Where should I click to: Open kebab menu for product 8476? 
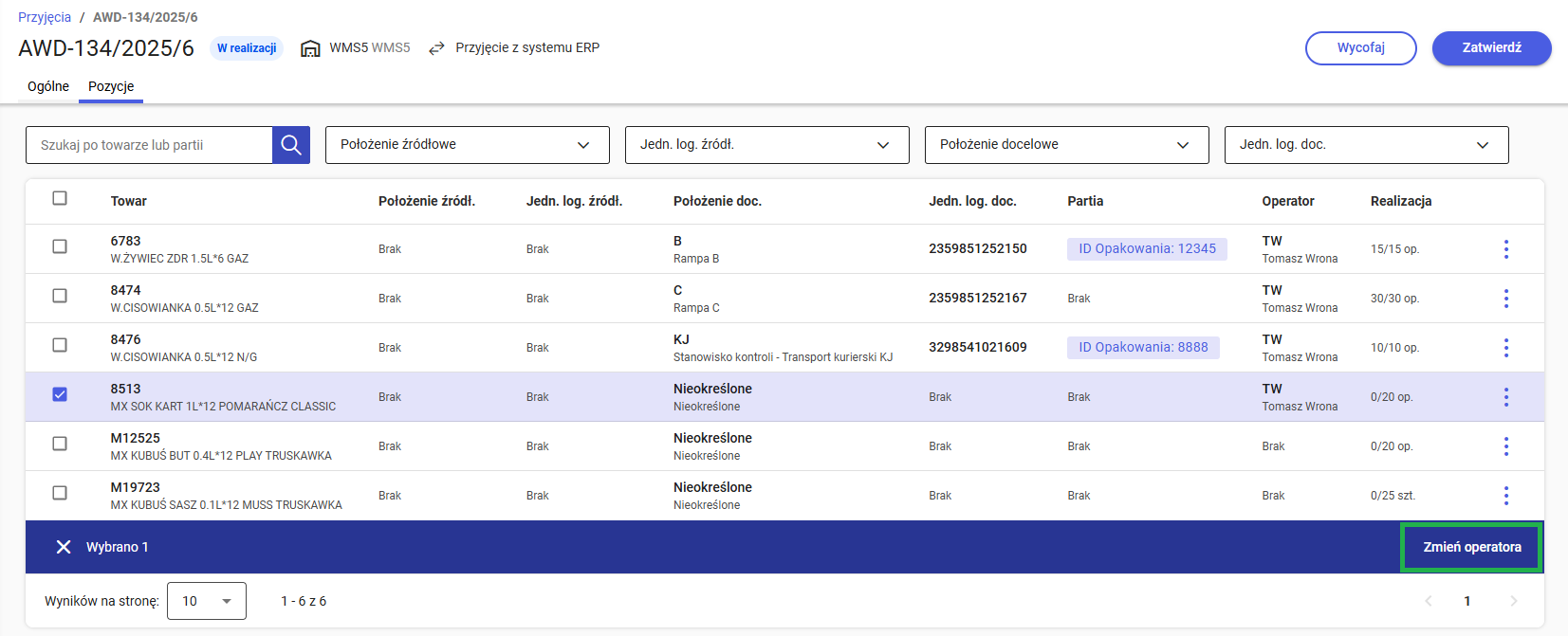pyautogui.click(x=1505, y=348)
